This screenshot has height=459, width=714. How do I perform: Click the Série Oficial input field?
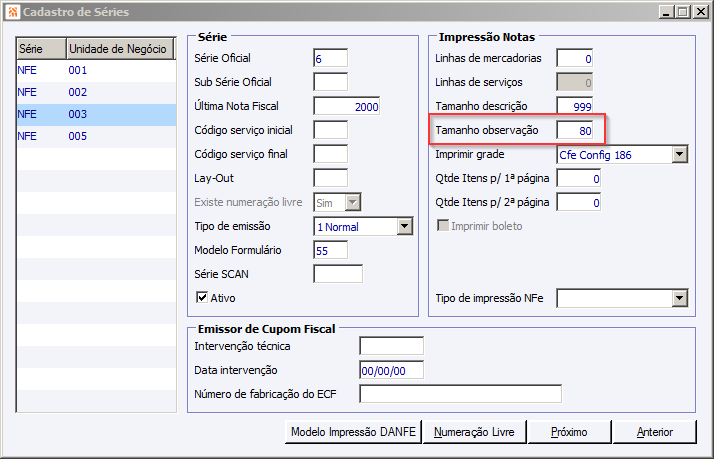pyautogui.click(x=330, y=58)
